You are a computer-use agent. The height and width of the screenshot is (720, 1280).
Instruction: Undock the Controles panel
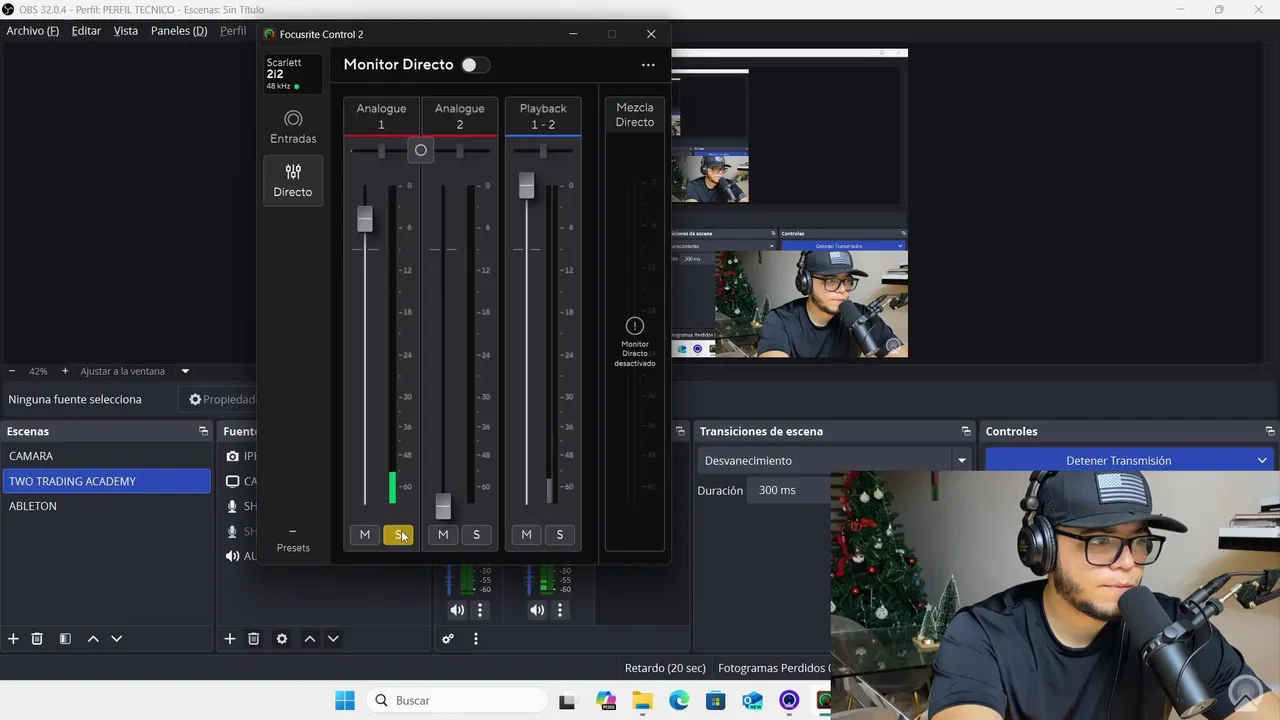click(1270, 431)
